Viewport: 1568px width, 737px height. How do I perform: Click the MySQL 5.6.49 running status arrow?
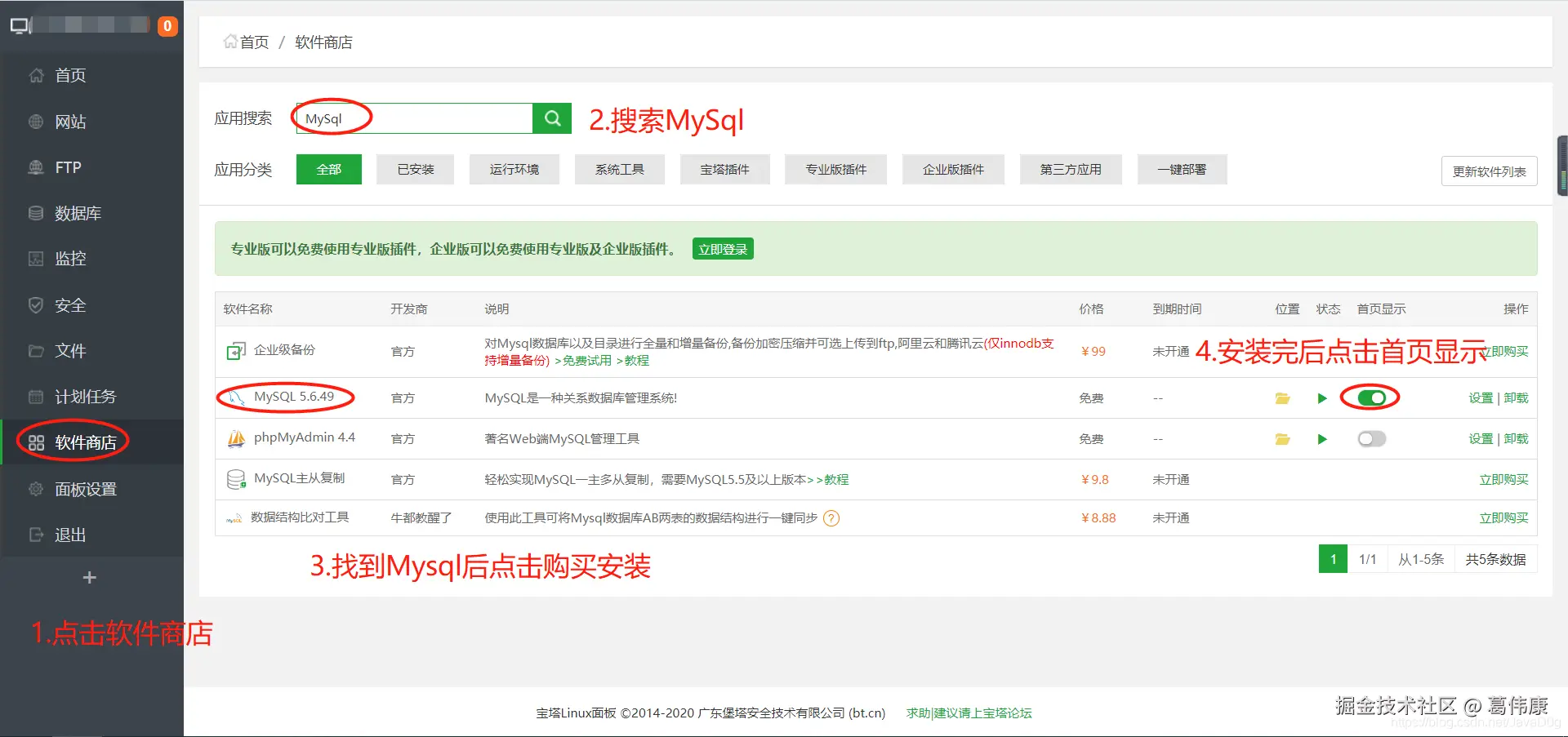point(1322,398)
